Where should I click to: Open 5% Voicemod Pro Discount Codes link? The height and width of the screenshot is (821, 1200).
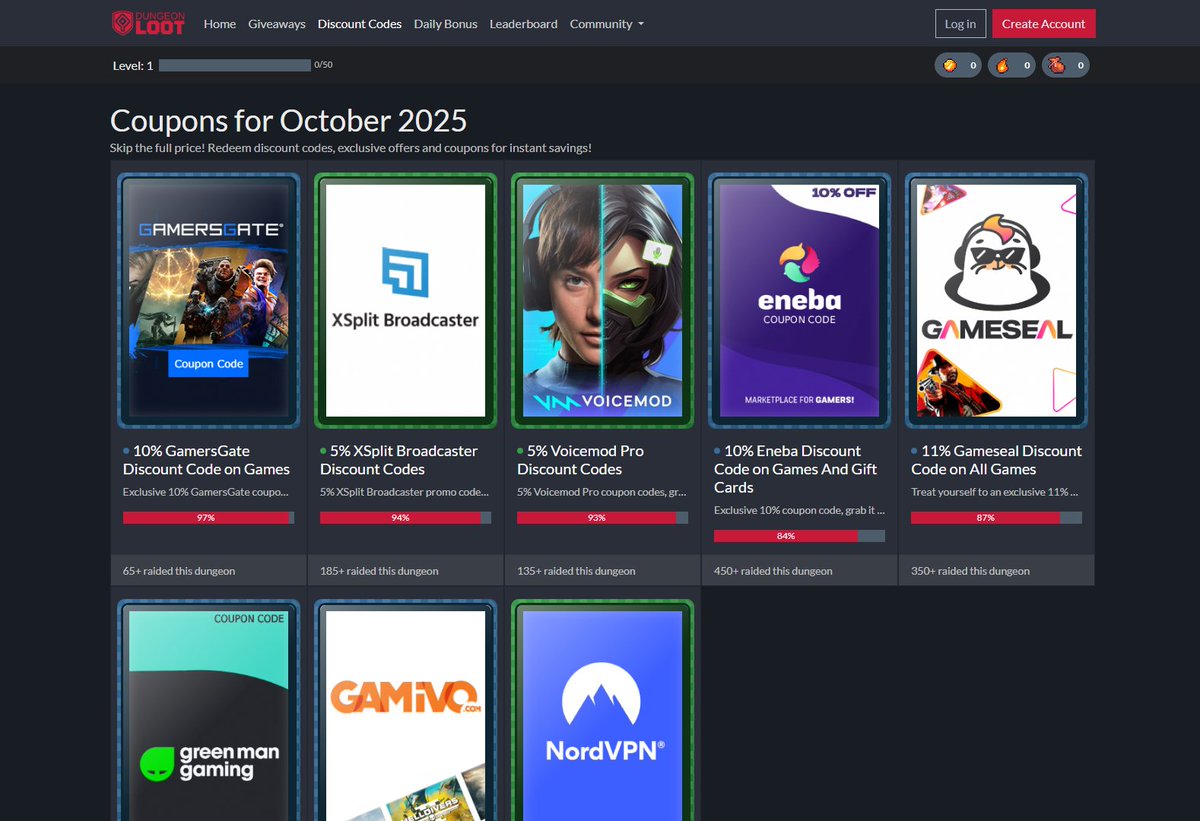coord(581,460)
